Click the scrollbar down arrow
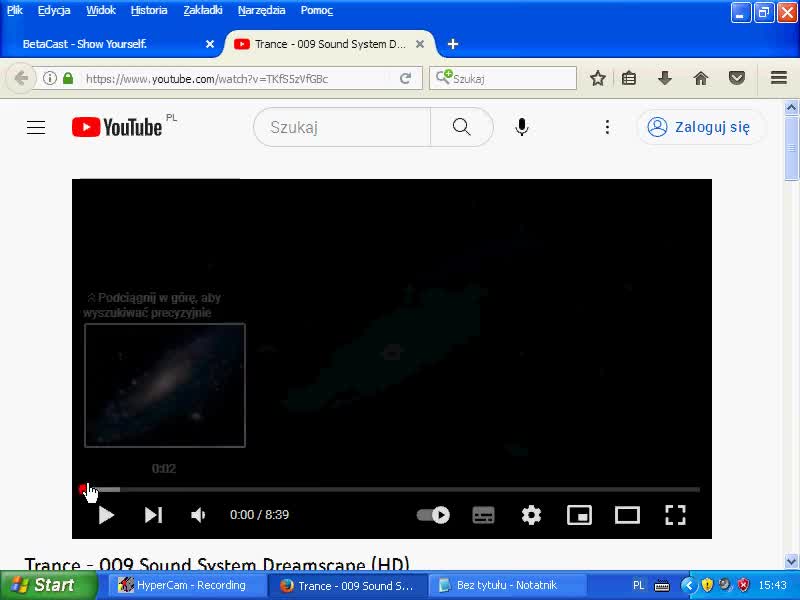This screenshot has width=800, height=600. [791, 561]
